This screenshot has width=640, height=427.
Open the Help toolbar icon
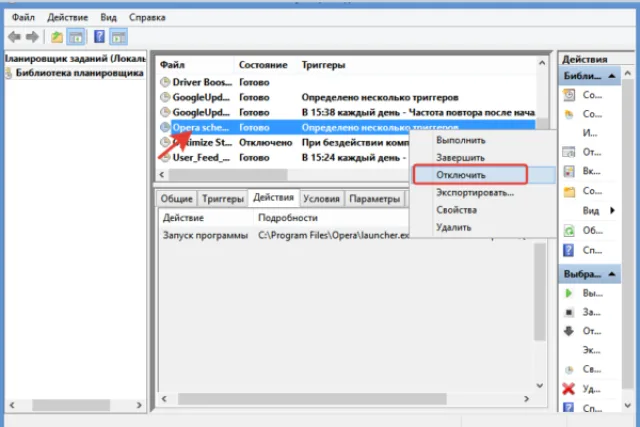coord(99,37)
